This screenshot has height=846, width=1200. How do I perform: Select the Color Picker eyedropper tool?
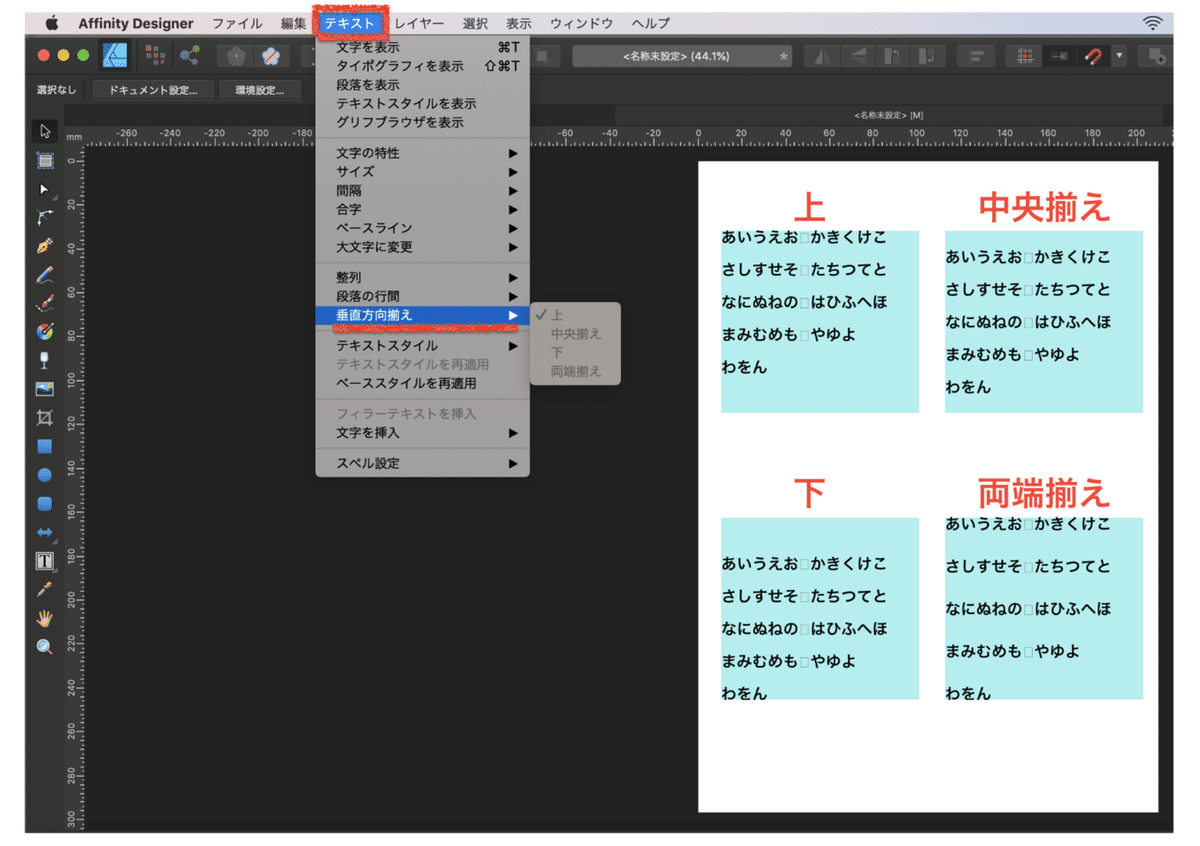[45, 589]
